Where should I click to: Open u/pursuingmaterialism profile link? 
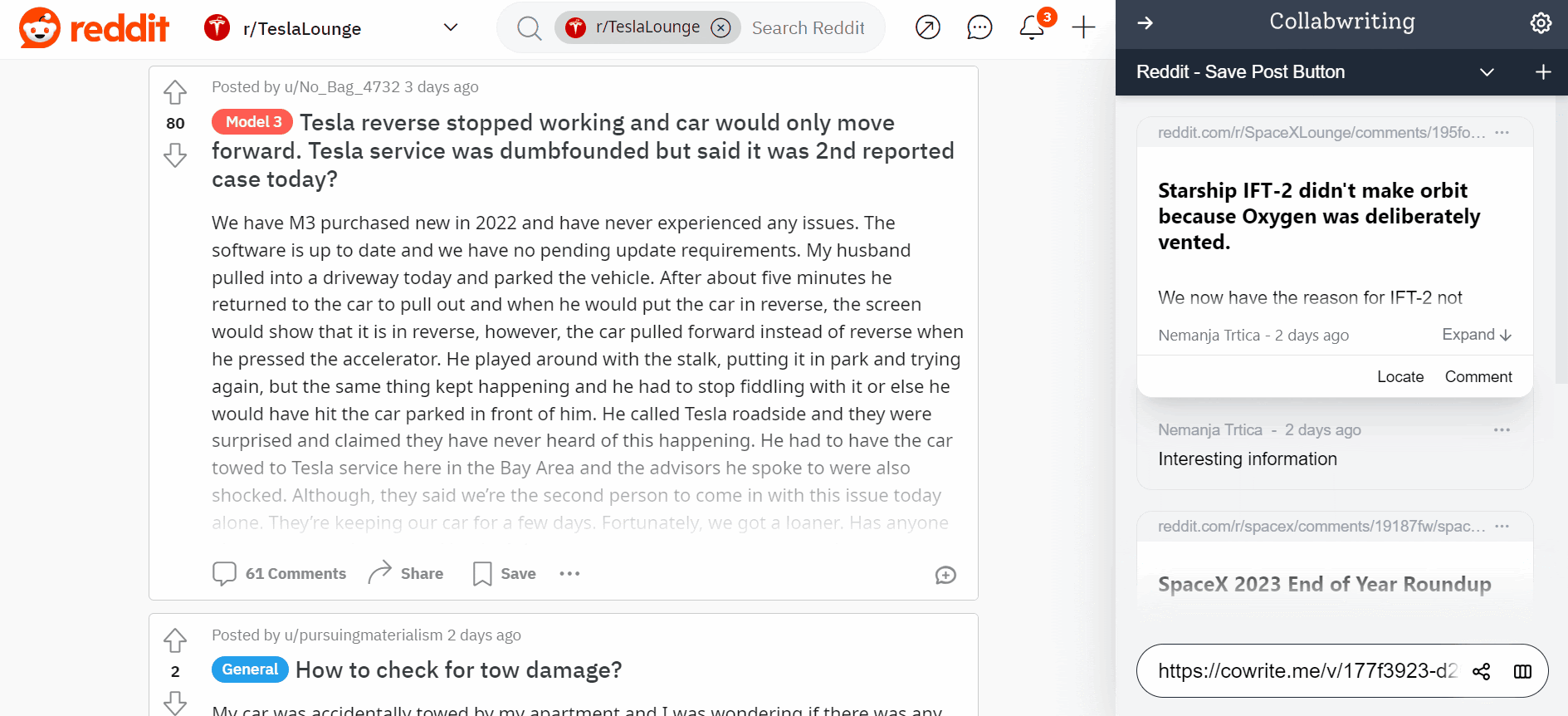[x=364, y=635]
